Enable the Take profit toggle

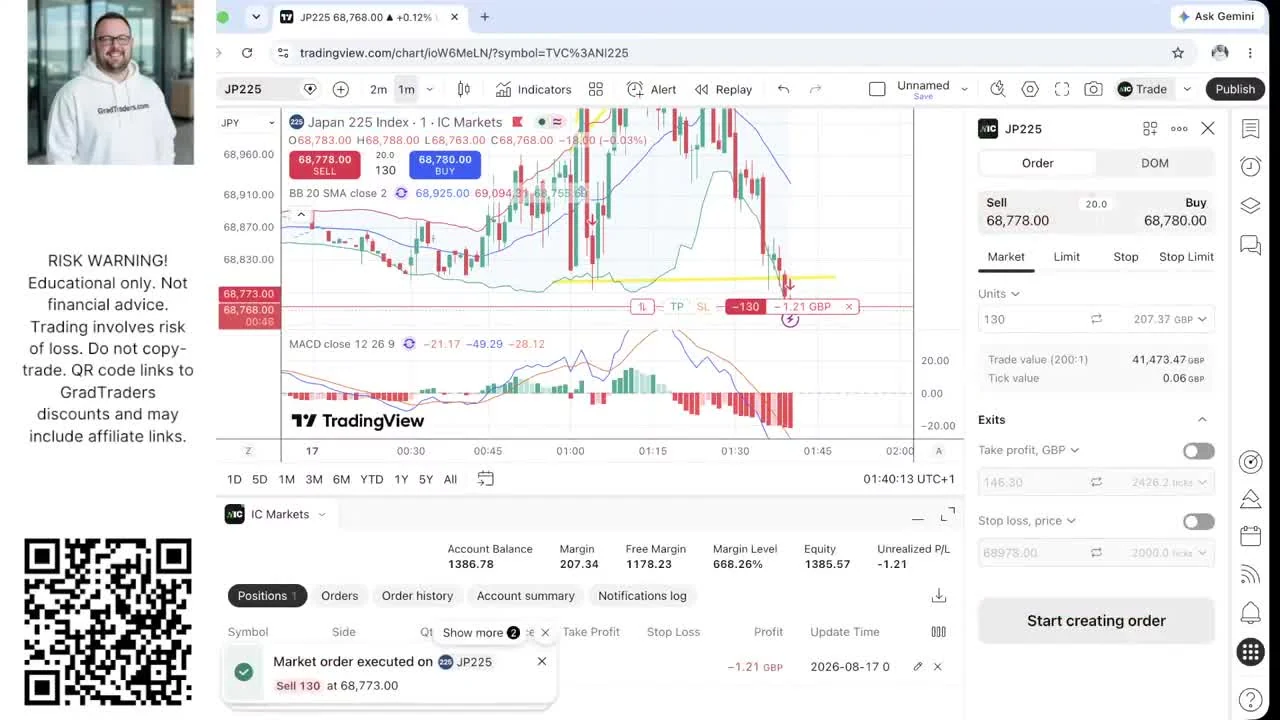tap(1198, 451)
